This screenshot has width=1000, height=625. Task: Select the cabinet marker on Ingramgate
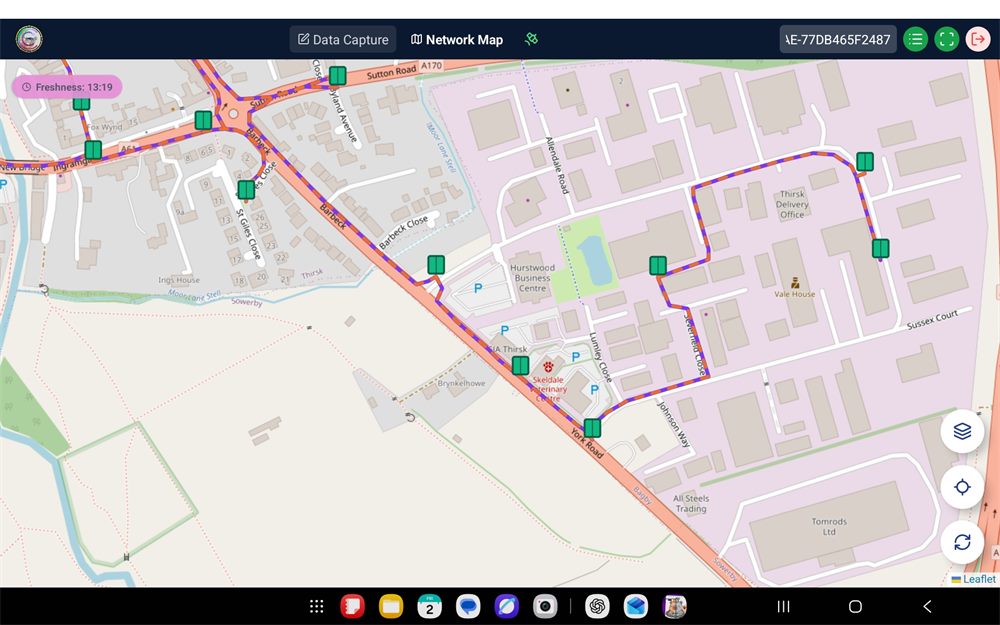[x=93, y=150]
